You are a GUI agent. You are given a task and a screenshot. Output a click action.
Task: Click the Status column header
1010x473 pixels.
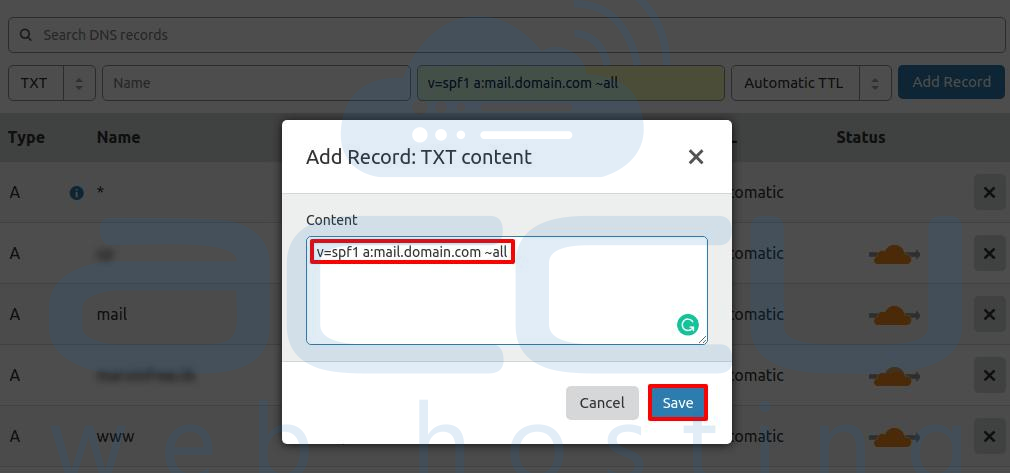point(861,137)
